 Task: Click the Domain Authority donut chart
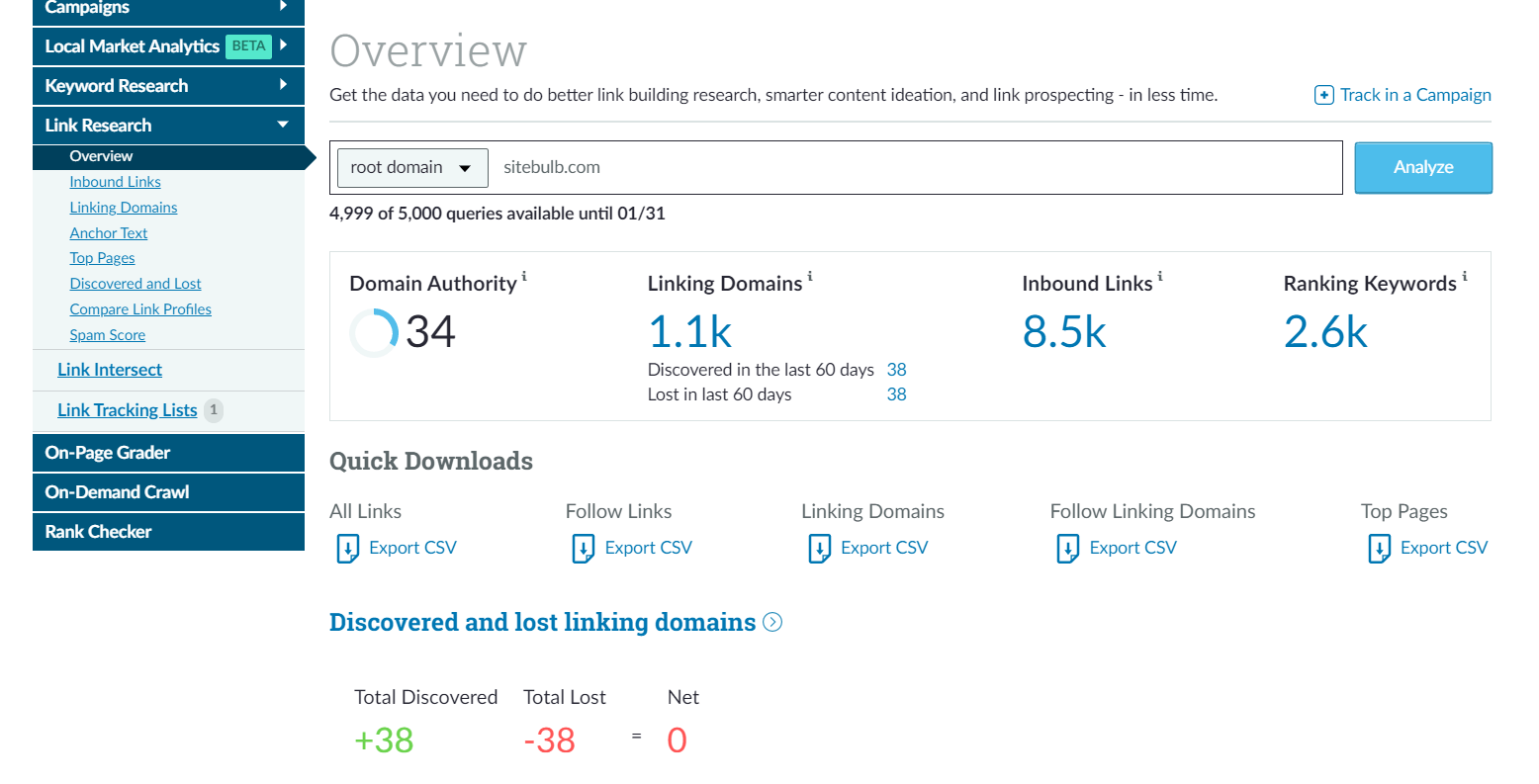pos(374,332)
